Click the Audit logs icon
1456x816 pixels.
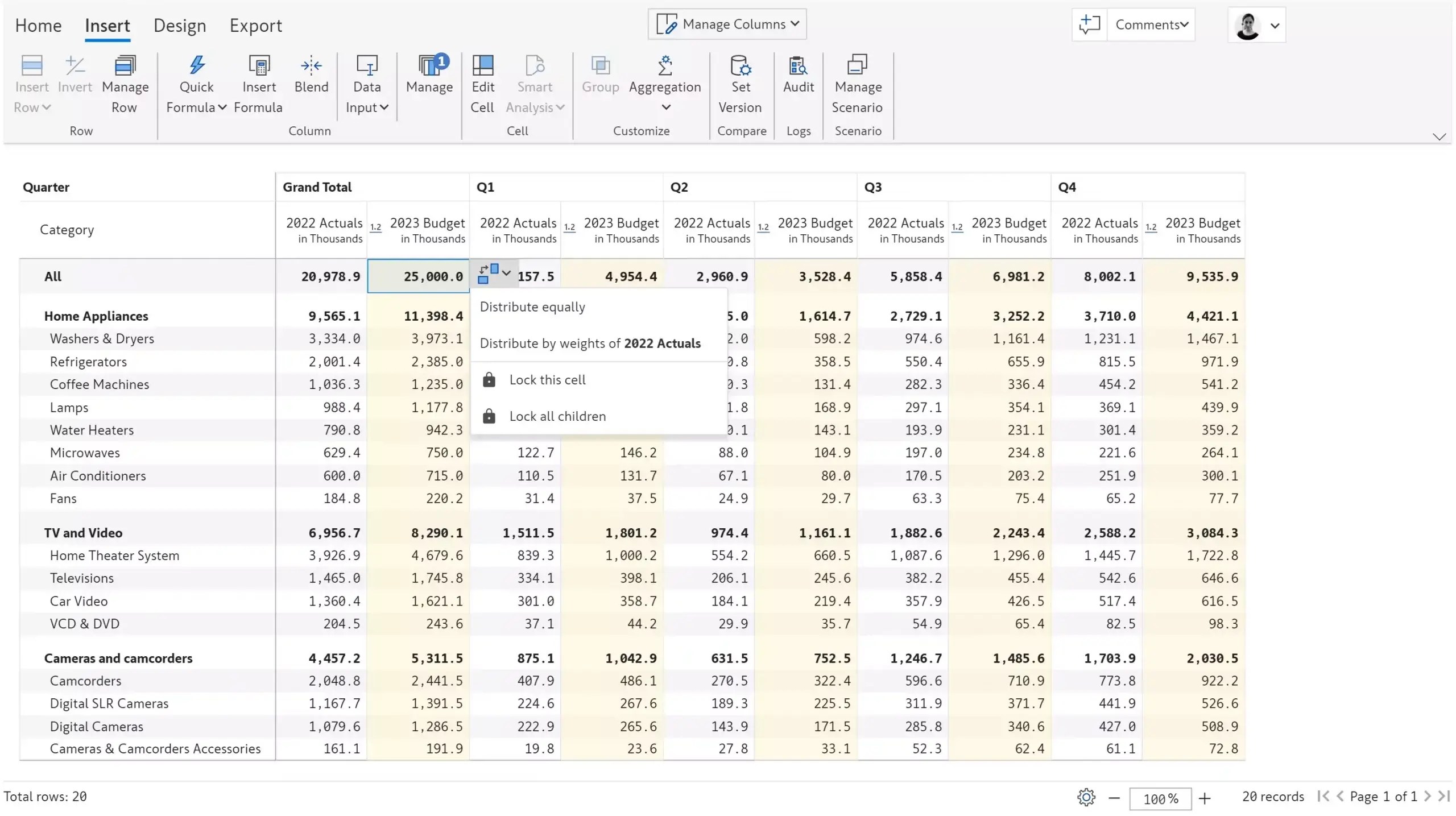pyautogui.click(x=798, y=66)
